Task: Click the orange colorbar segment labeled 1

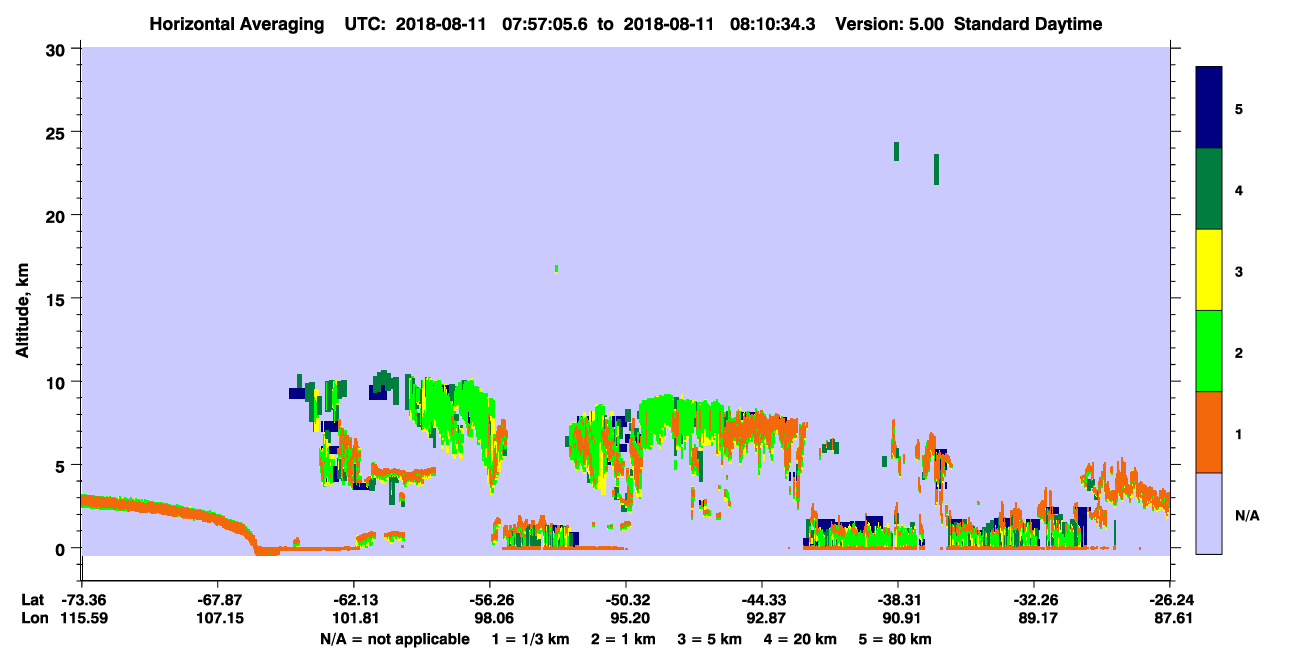Action: point(1209,432)
